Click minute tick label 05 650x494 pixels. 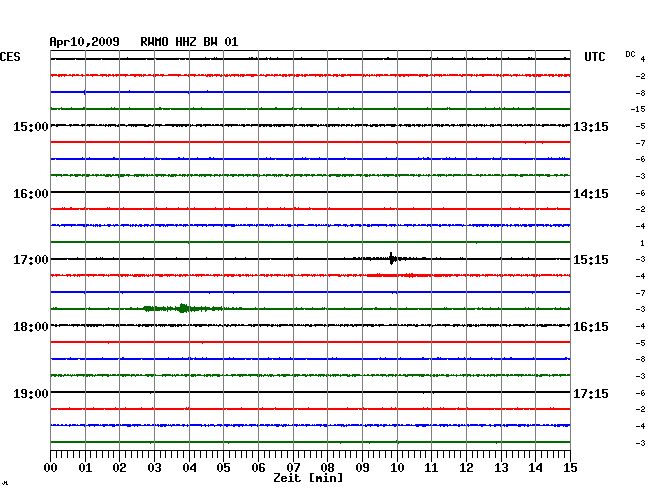pos(223,468)
